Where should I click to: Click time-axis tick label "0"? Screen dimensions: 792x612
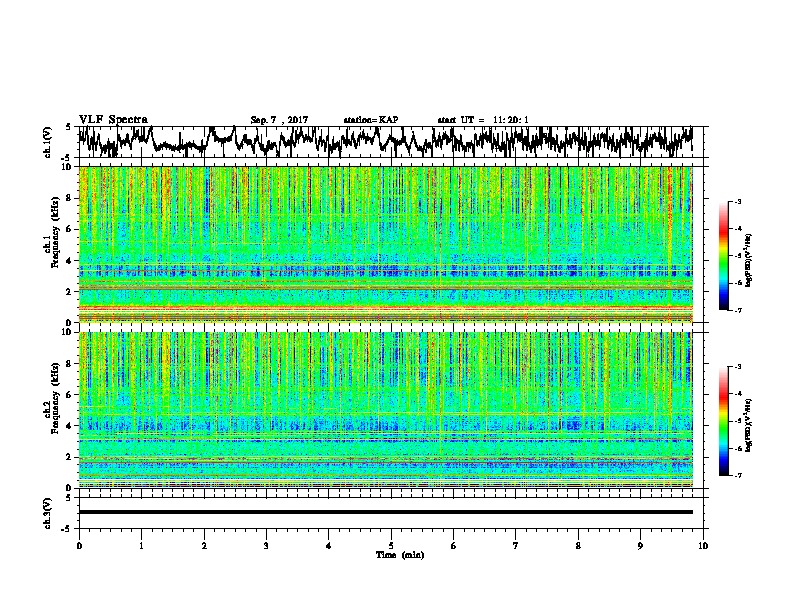(79, 545)
